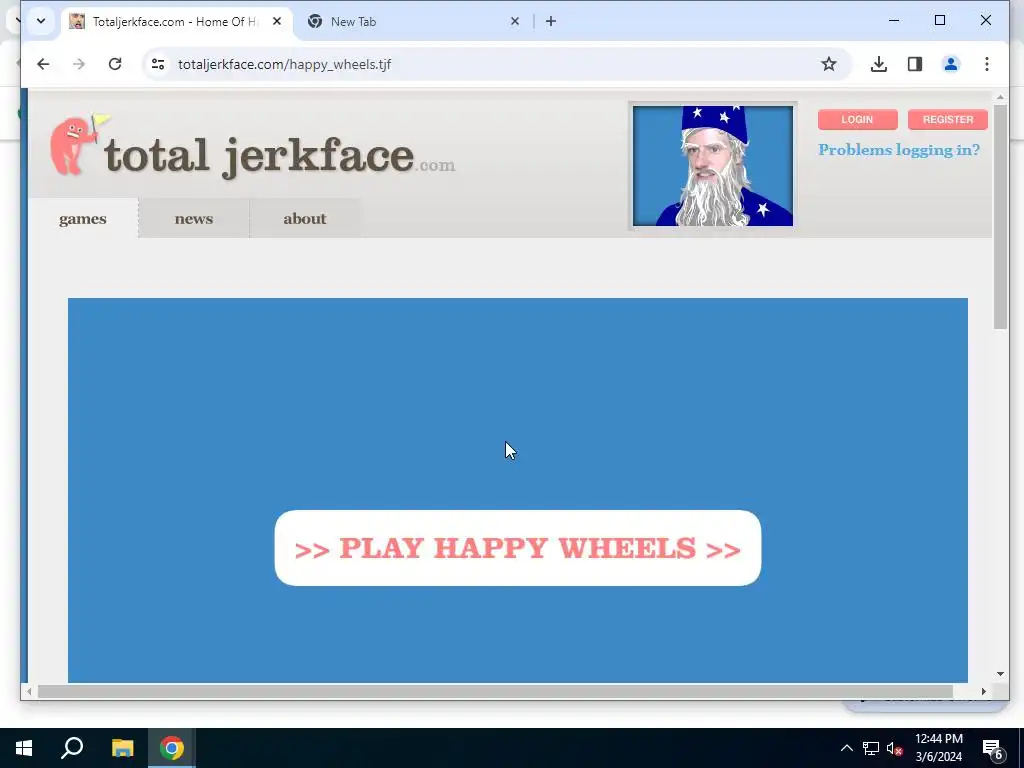Go back to the previous page
Viewport: 1024px width, 768px height.
43,64
